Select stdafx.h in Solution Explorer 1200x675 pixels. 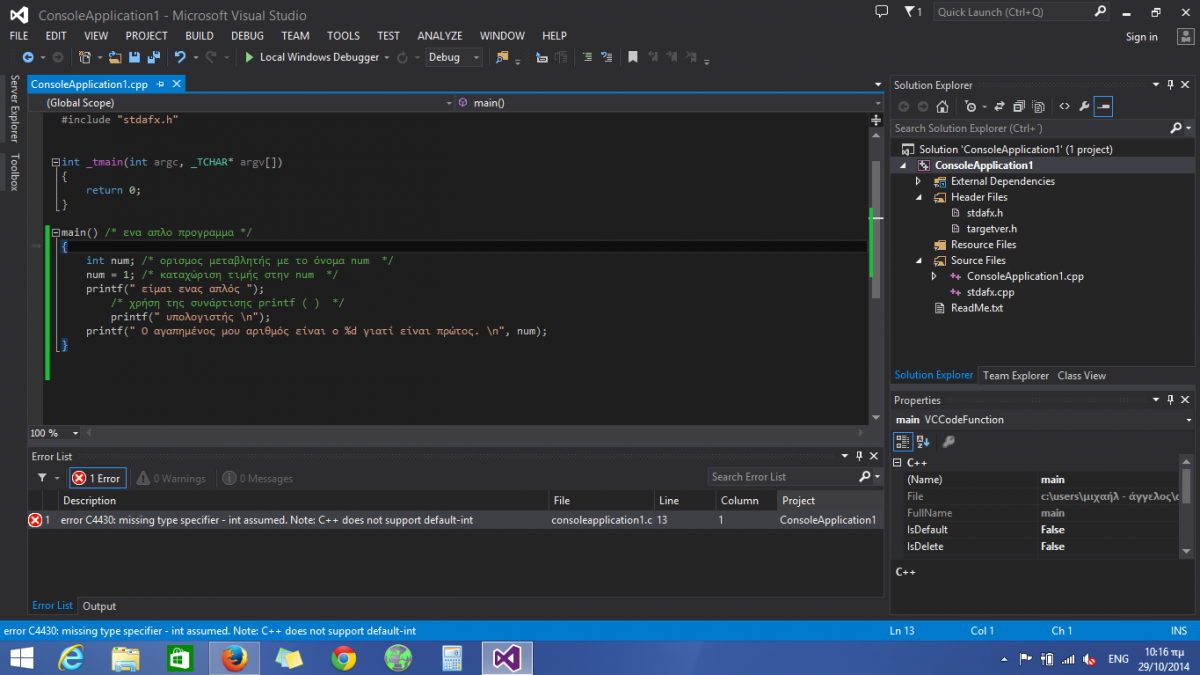(x=984, y=213)
